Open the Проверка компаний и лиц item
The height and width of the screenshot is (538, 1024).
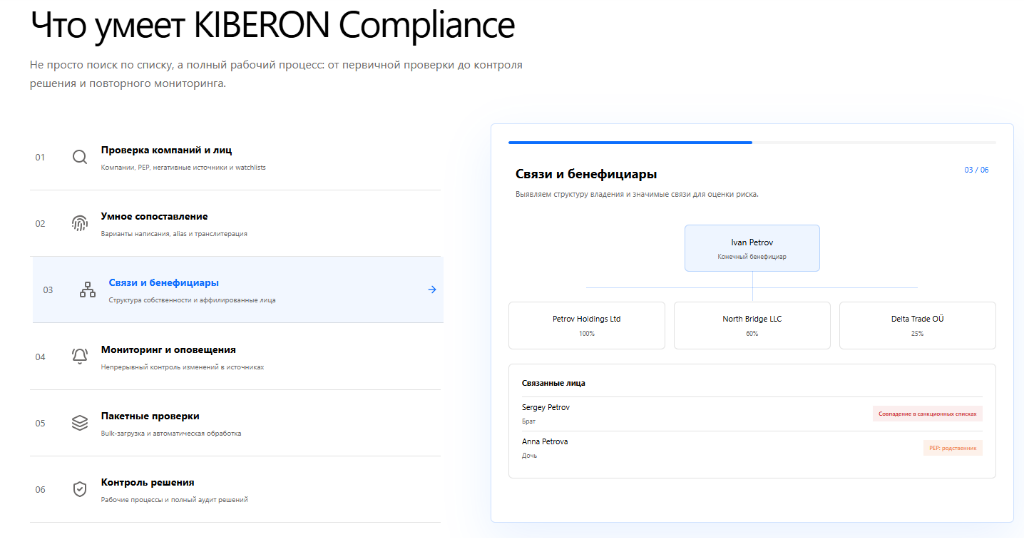point(235,157)
